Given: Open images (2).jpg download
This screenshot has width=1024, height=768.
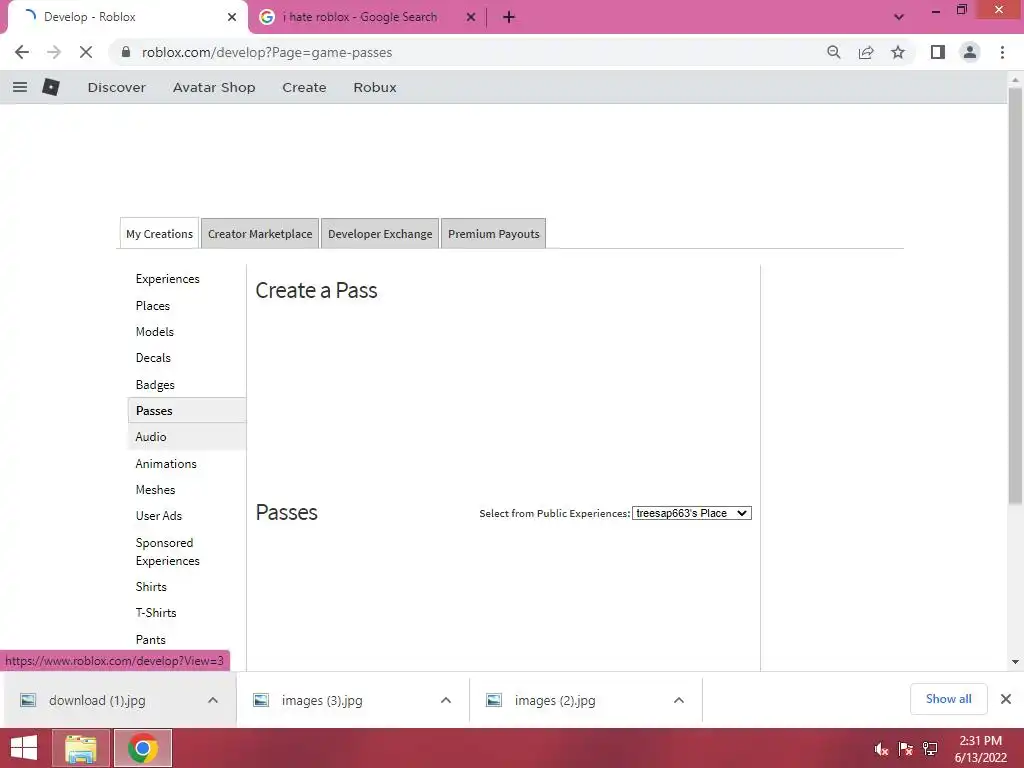Looking at the screenshot, I should click(554, 700).
